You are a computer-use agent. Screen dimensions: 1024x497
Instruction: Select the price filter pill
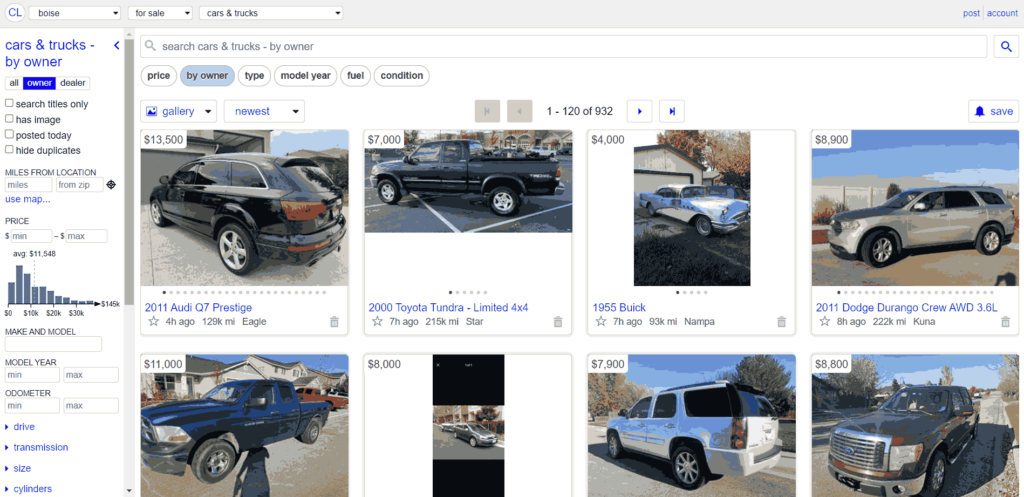(x=159, y=76)
